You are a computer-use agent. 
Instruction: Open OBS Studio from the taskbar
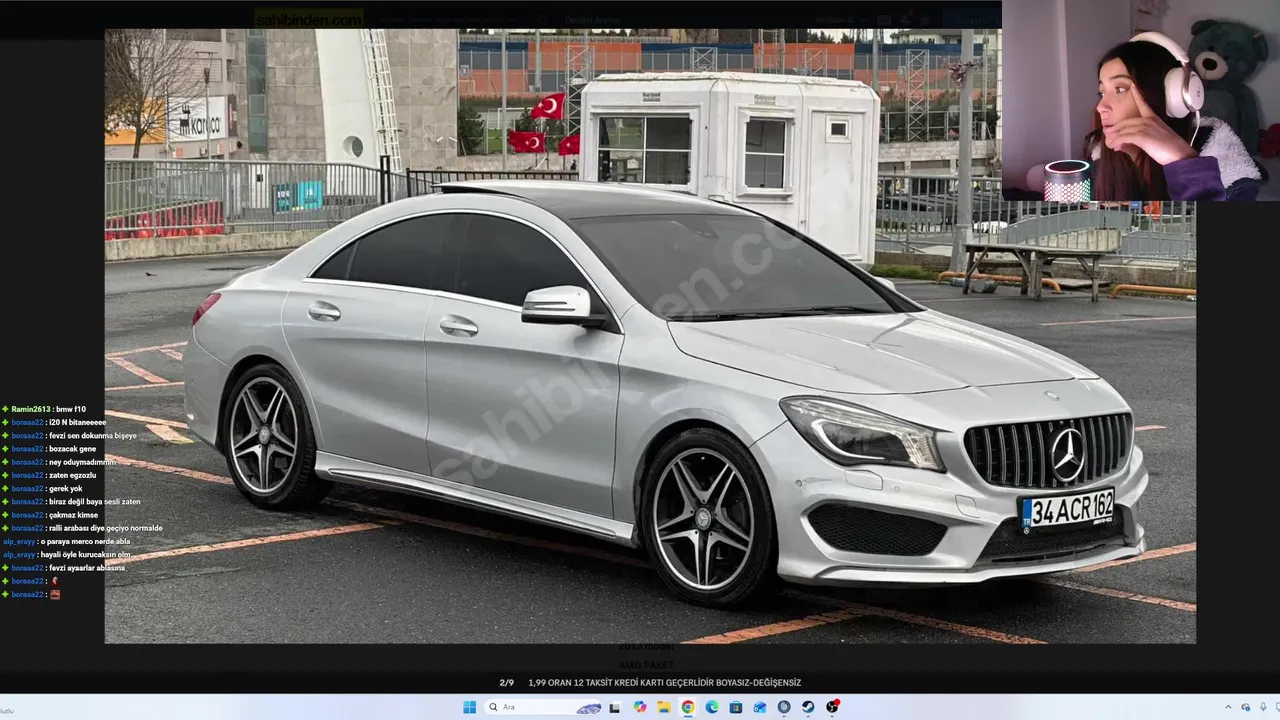tap(832, 707)
